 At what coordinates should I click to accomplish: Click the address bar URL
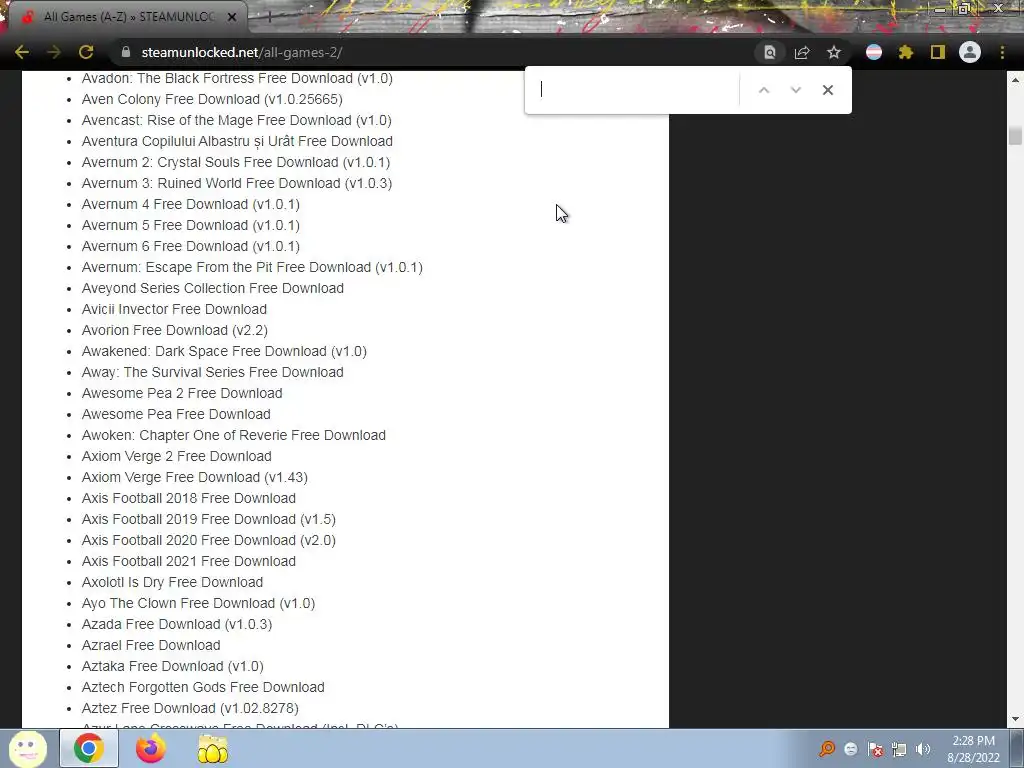tap(242, 52)
